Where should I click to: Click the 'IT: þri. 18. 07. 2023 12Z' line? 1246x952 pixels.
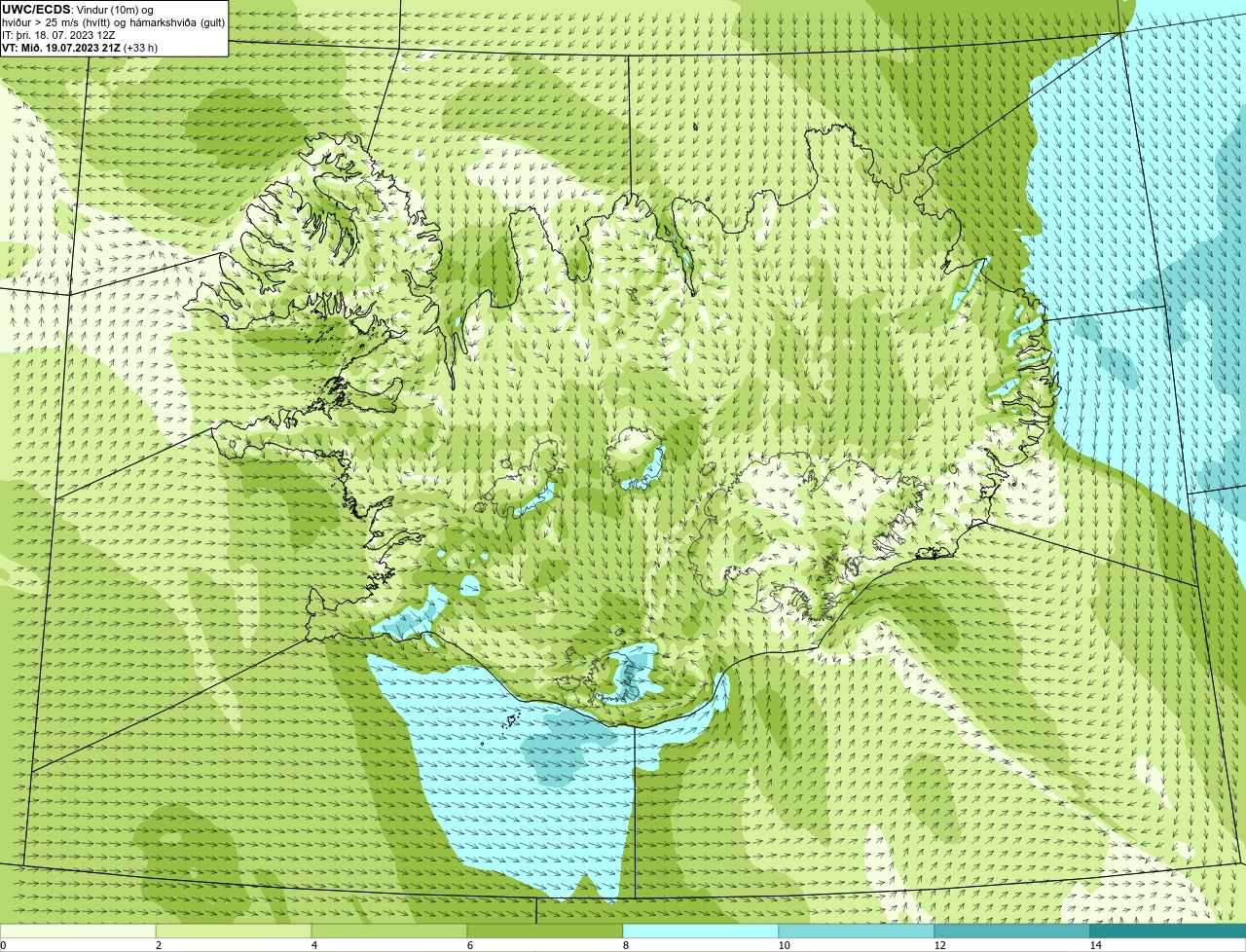pyautogui.click(x=59, y=34)
